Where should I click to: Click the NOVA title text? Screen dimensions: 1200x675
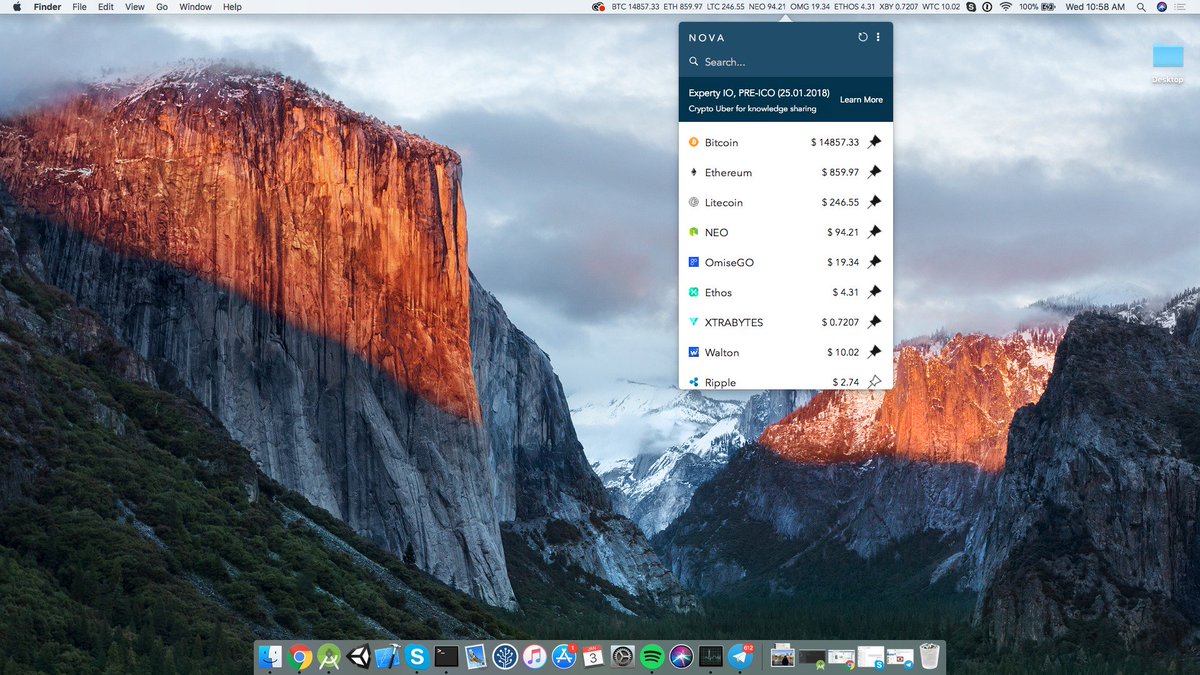coord(707,38)
